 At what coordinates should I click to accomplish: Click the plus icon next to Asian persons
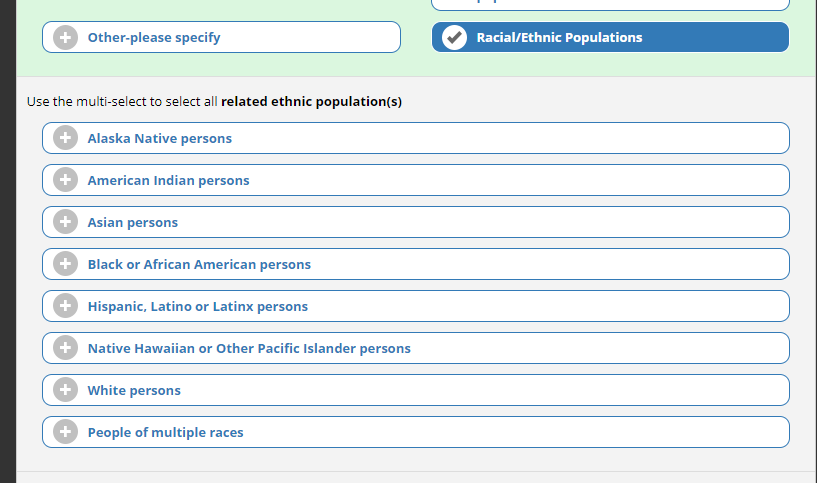coord(66,222)
